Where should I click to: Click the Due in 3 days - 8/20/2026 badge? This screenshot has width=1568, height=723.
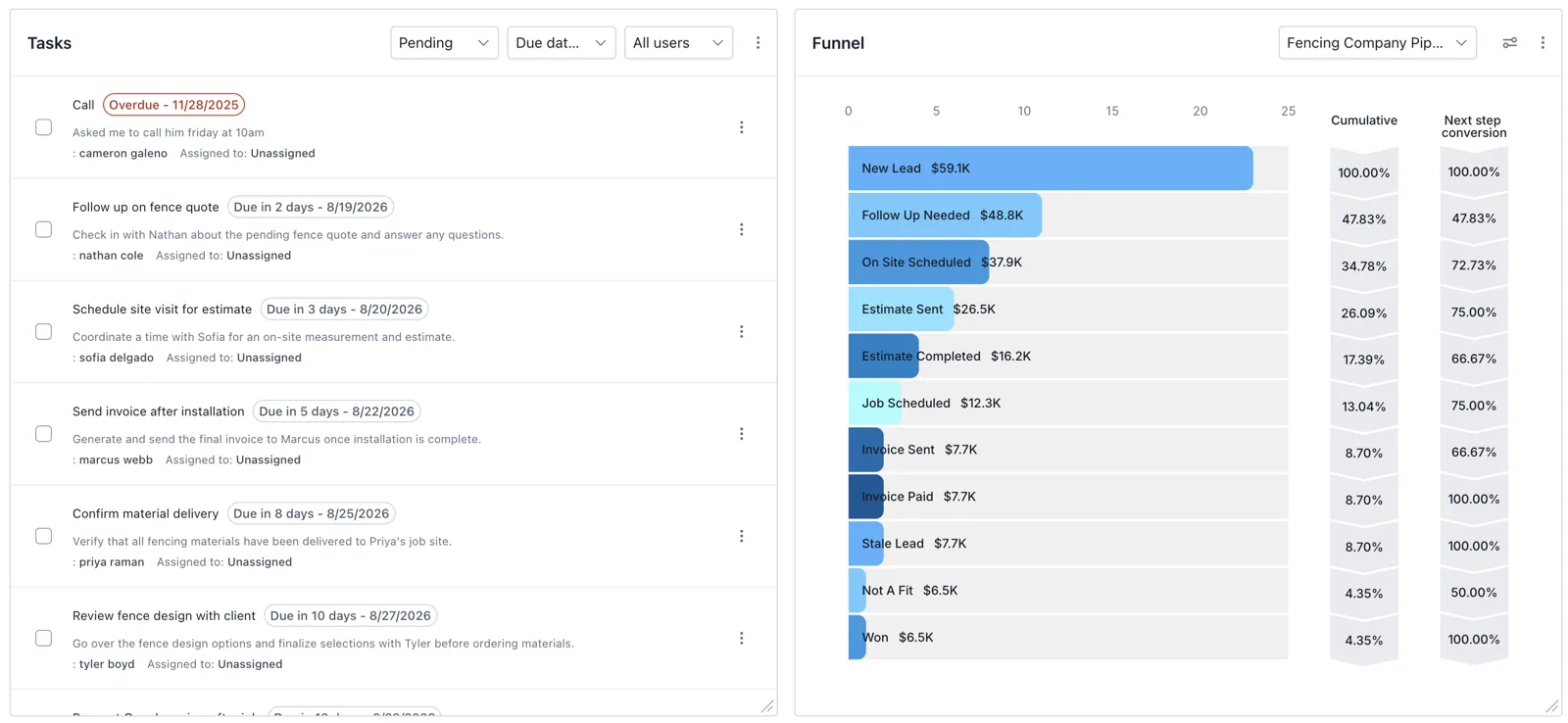coord(344,310)
